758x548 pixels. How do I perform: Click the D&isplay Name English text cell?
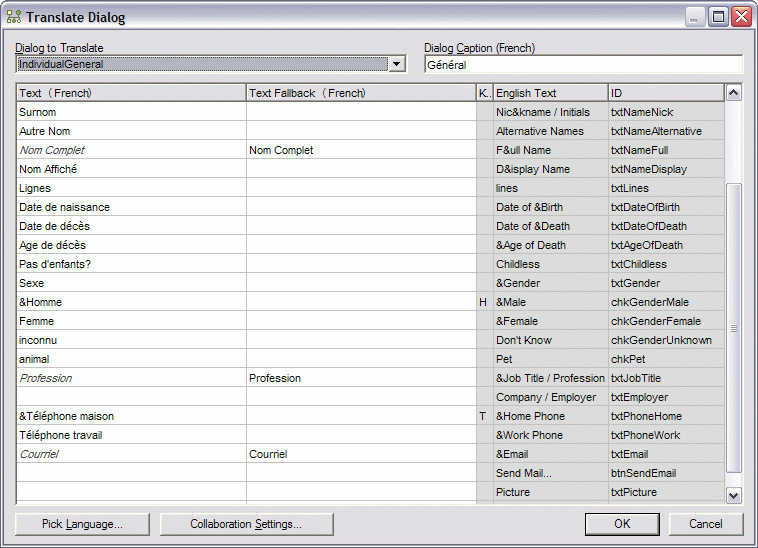pos(550,169)
